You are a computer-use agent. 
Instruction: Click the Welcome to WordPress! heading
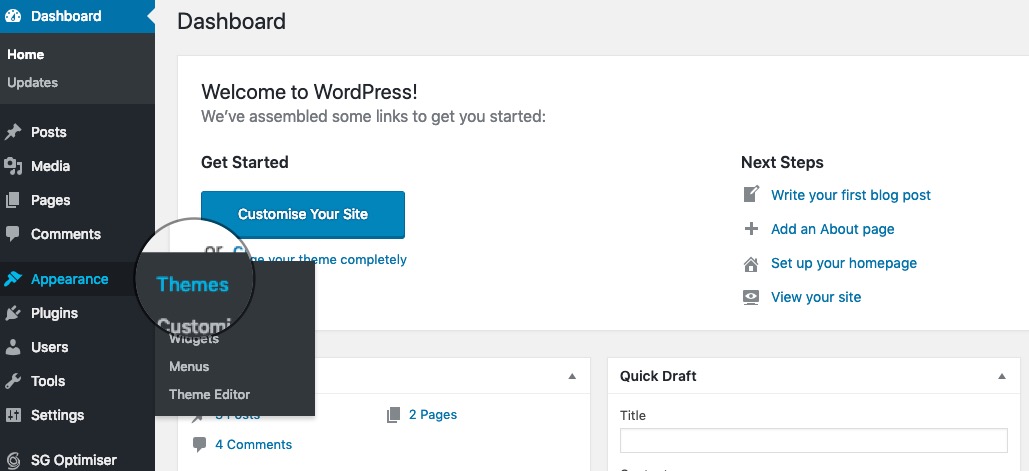pos(309,92)
